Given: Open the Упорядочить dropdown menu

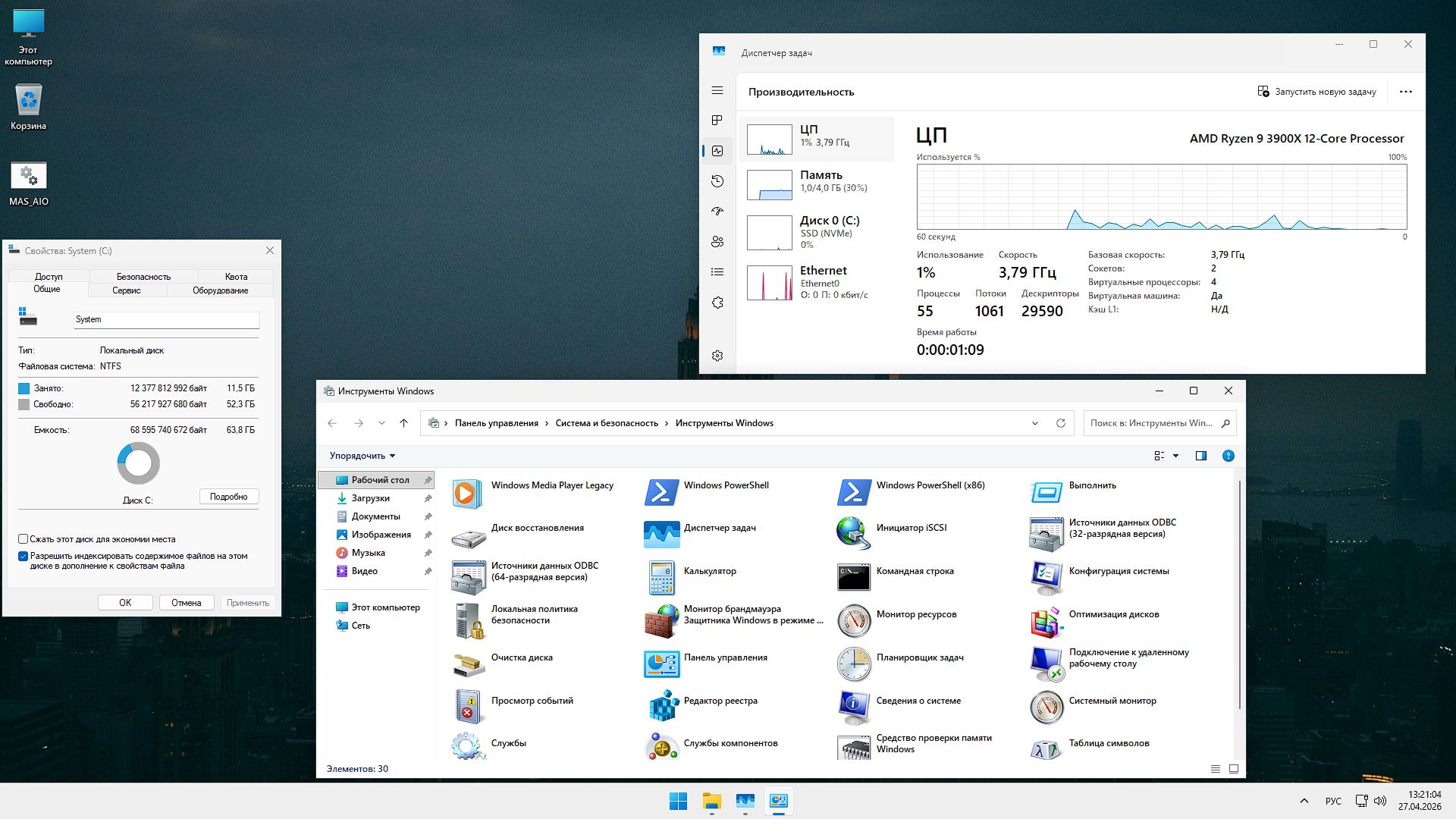Looking at the screenshot, I should coord(360,456).
